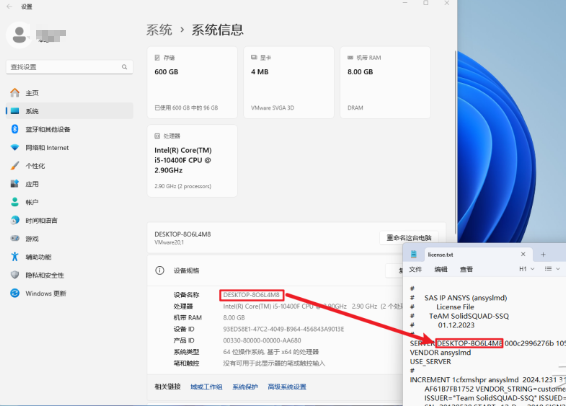
Task: Click the 8.00 GB RAM value in specifications
Action: point(234,318)
